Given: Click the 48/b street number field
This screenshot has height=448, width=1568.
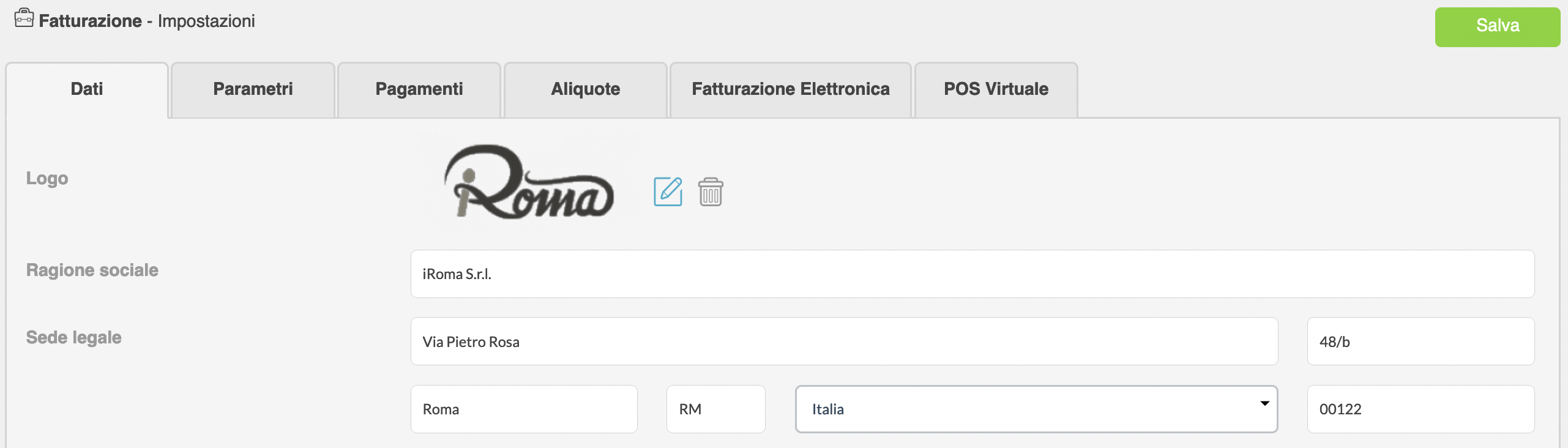Looking at the screenshot, I should point(1420,342).
